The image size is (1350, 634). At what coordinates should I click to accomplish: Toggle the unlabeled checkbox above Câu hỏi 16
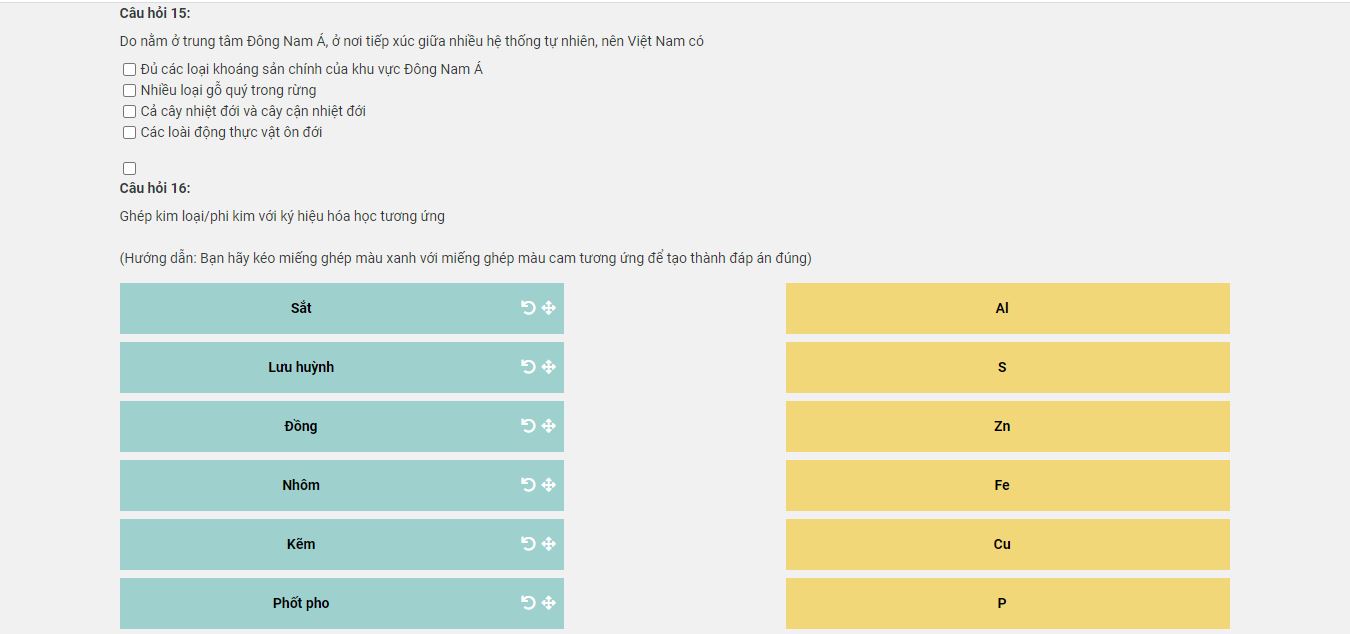129,169
